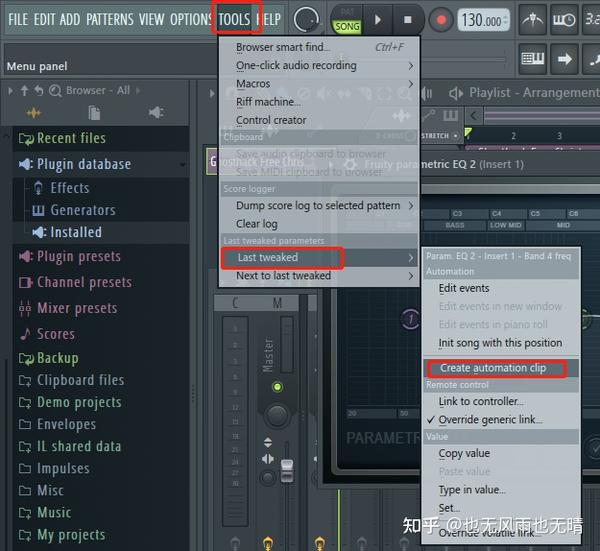Expand Dump score log to selected pattern
The width and height of the screenshot is (600, 551).
coord(319,205)
